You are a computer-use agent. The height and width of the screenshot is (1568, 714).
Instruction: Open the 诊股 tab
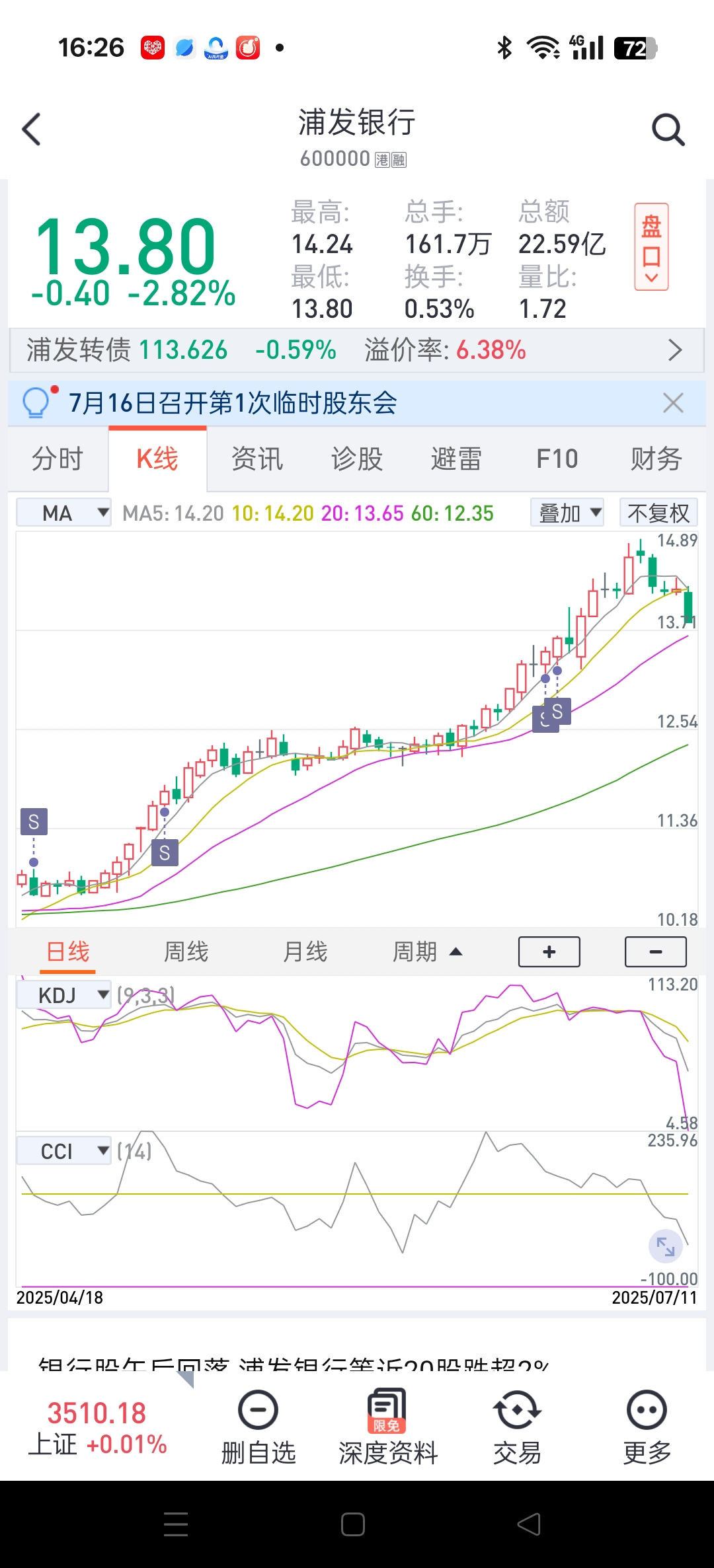coord(357,459)
